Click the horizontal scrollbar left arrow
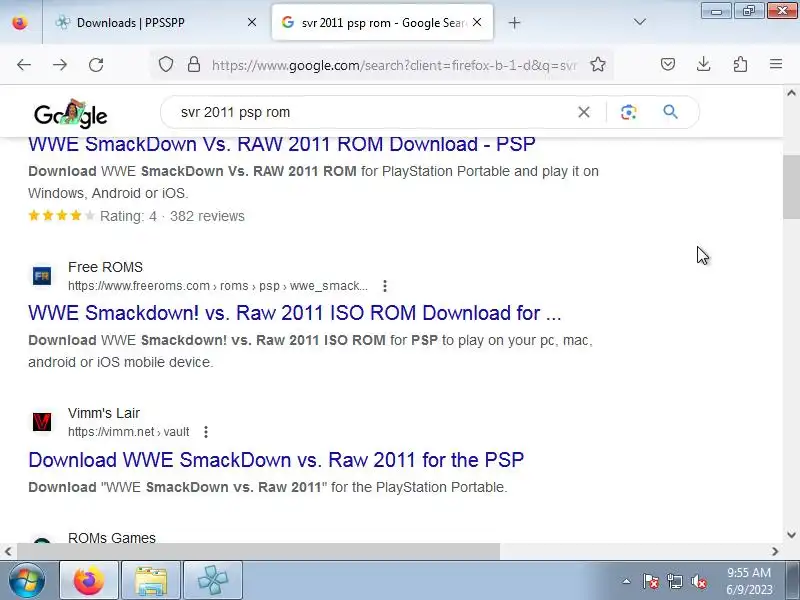 pos(8,551)
